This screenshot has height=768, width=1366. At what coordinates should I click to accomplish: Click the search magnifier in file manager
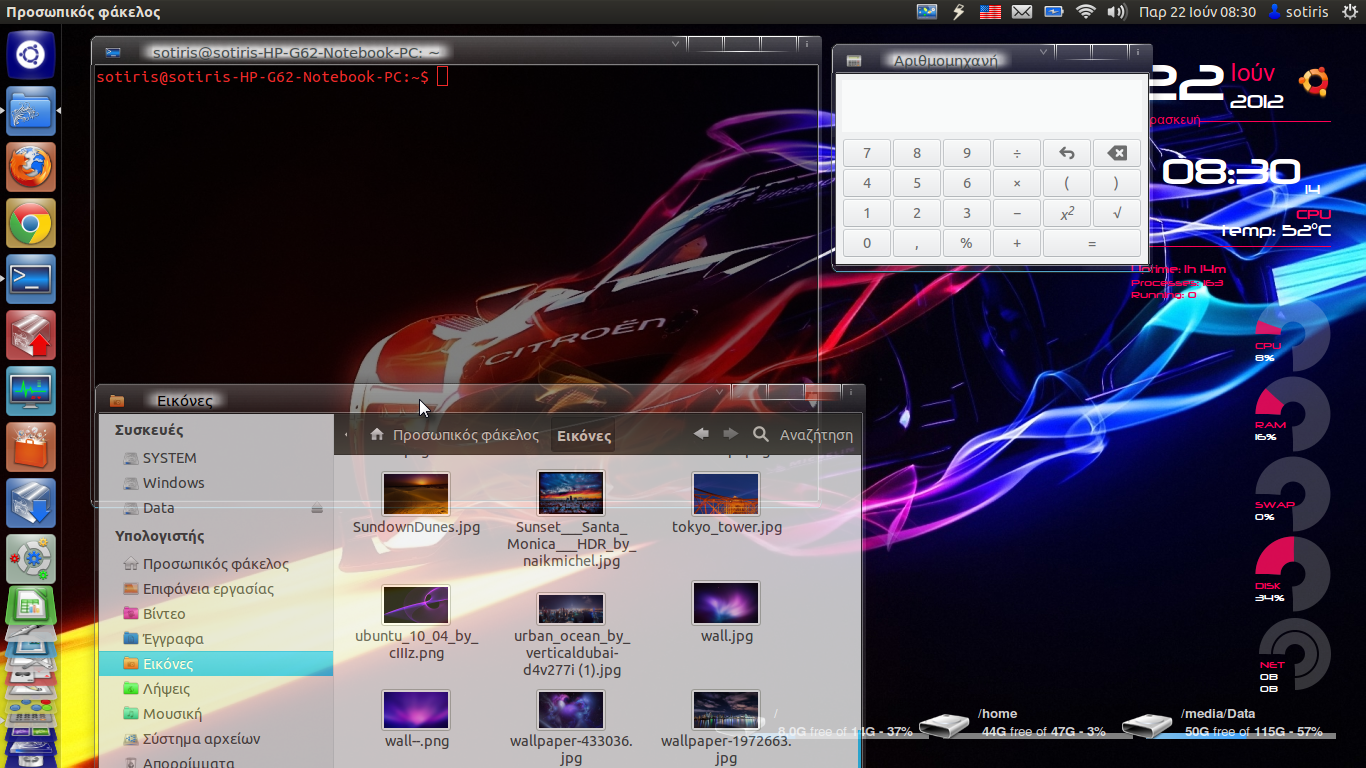[x=761, y=434]
